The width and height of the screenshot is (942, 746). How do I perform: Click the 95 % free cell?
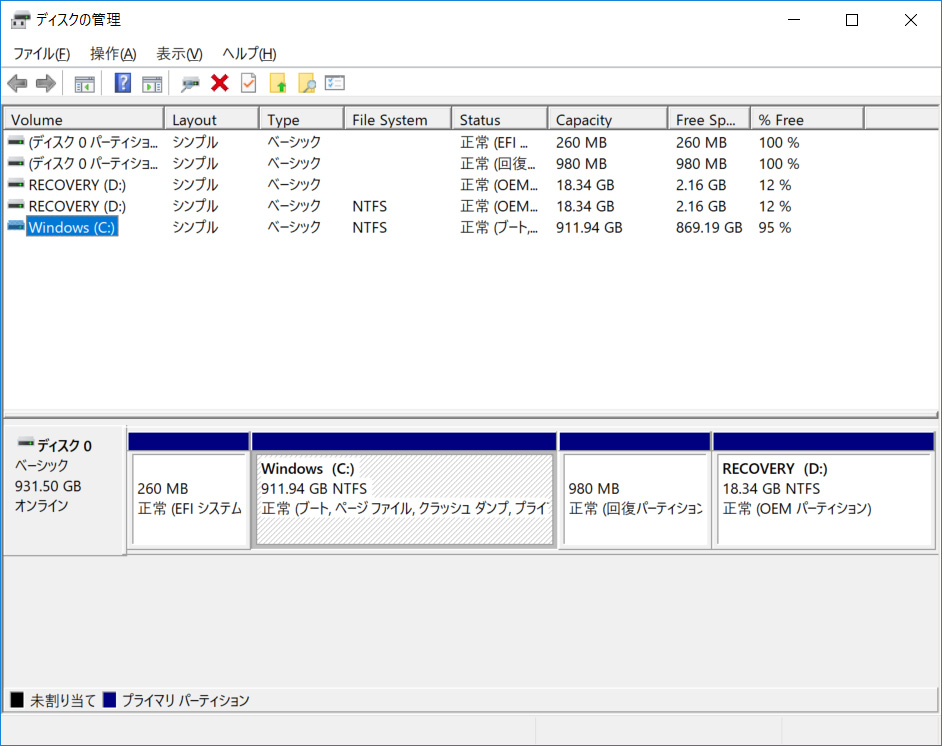tap(775, 228)
